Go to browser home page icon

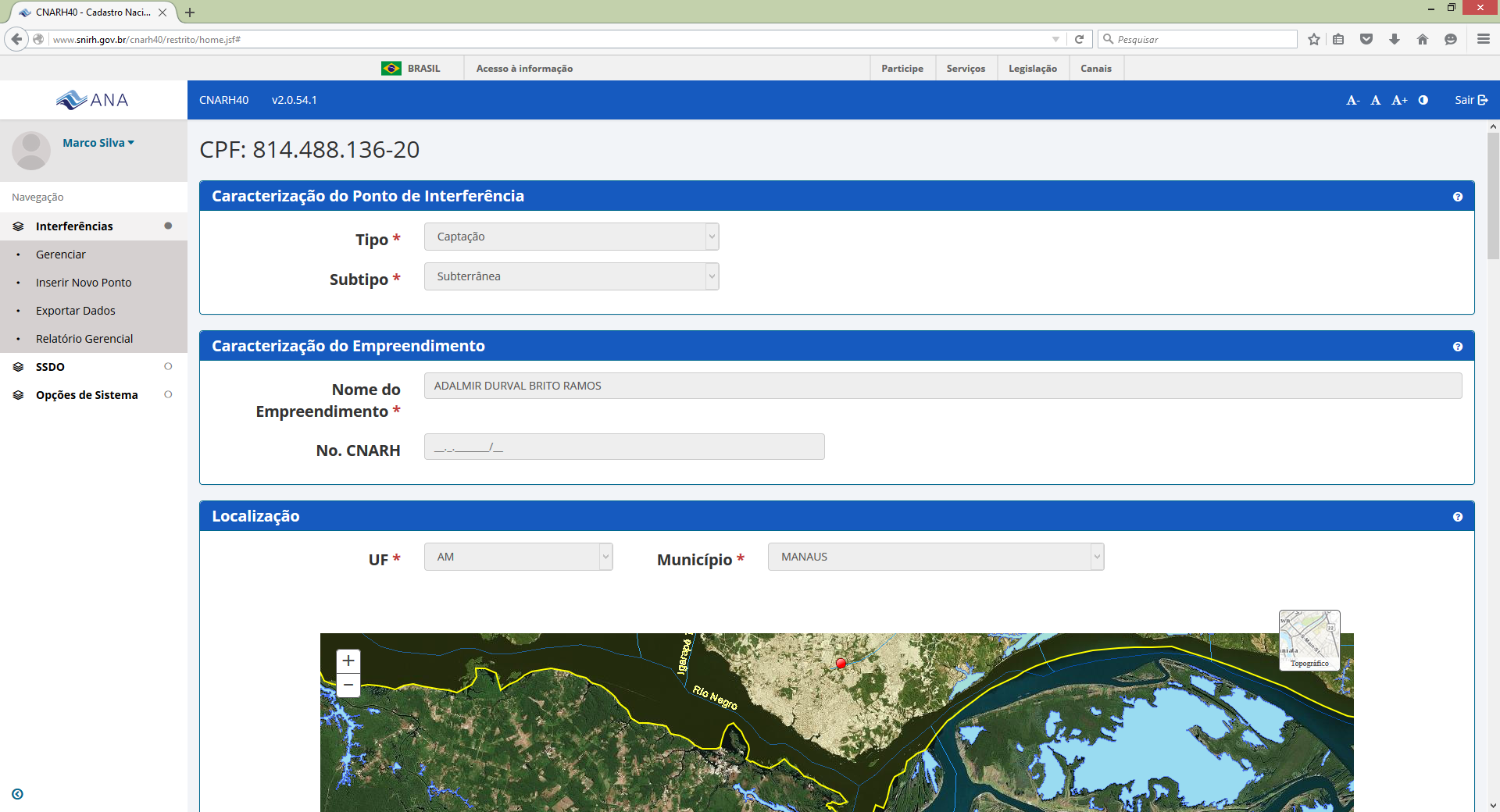point(1423,39)
